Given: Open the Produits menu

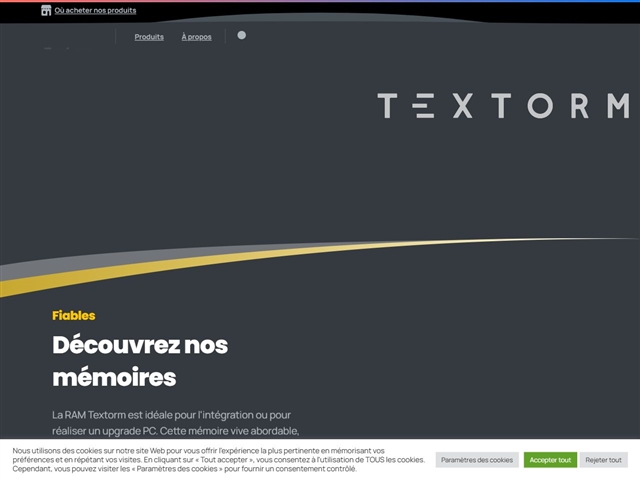Looking at the screenshot, I should click(x=149, y=37).
